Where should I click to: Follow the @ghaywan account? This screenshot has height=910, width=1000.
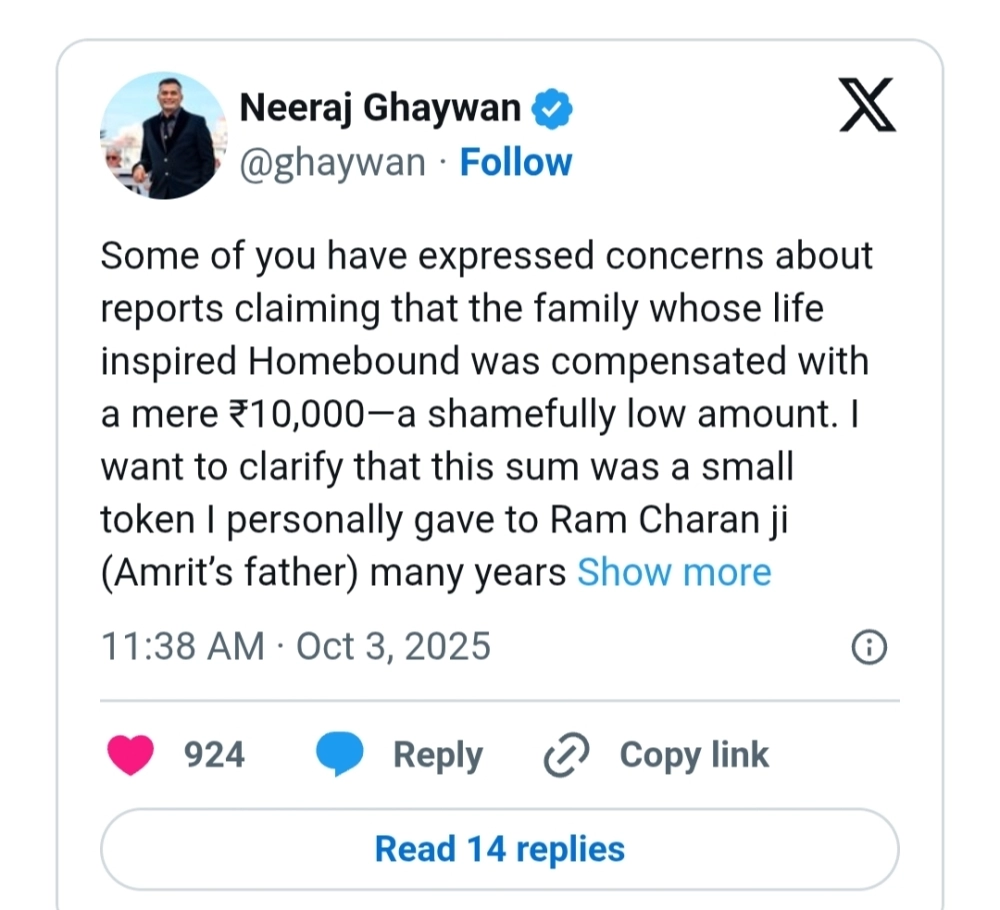(515, 162)
